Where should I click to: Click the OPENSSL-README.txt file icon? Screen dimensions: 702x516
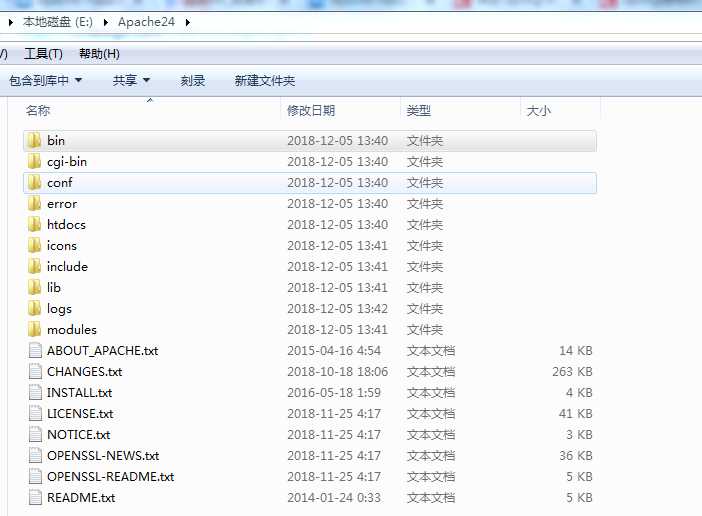pos(35,477)
